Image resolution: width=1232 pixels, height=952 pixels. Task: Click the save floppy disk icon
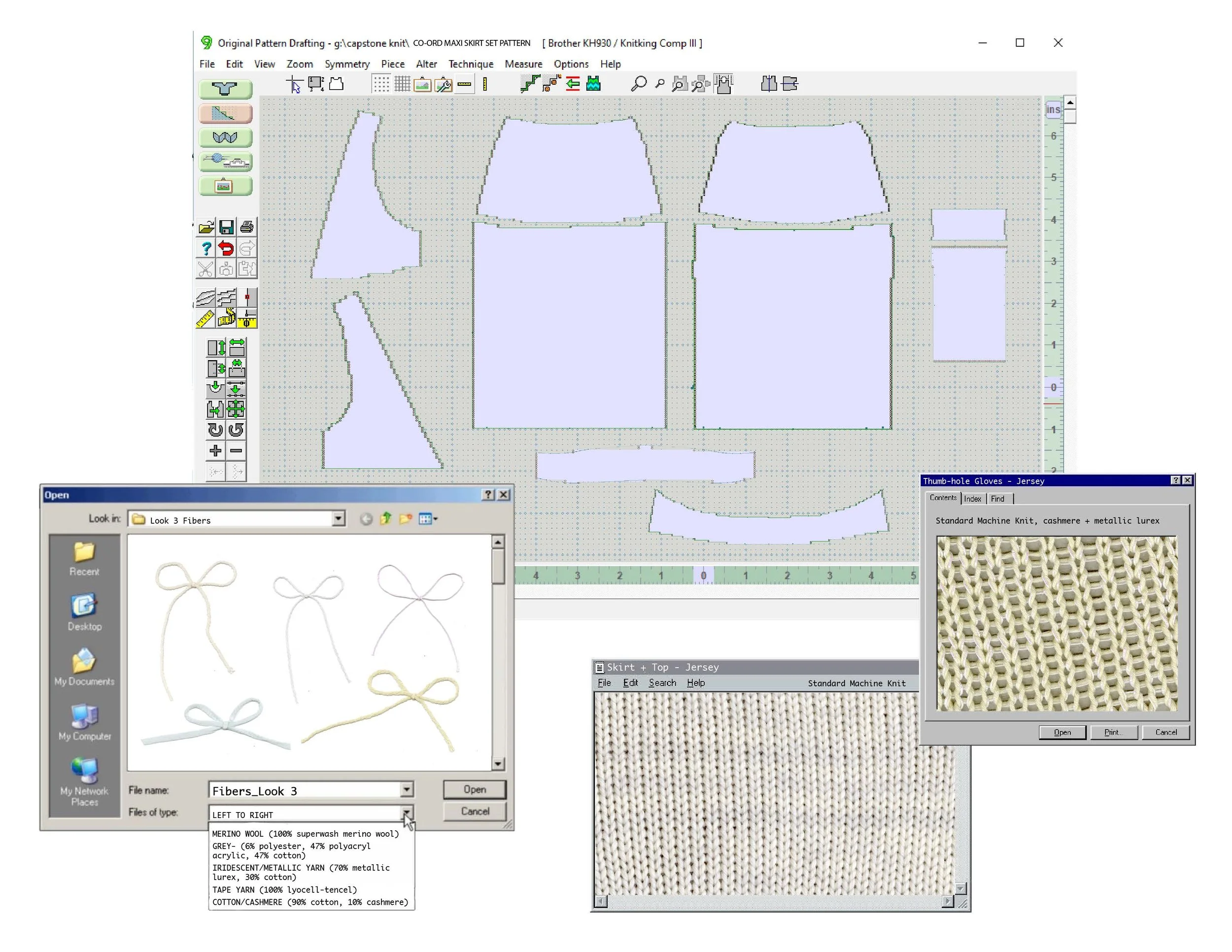226,227
